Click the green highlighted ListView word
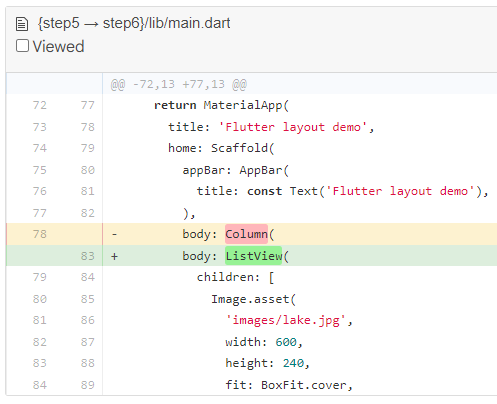Image resolution: width=497 pixels, height=404 pixels. pos(253,256)
